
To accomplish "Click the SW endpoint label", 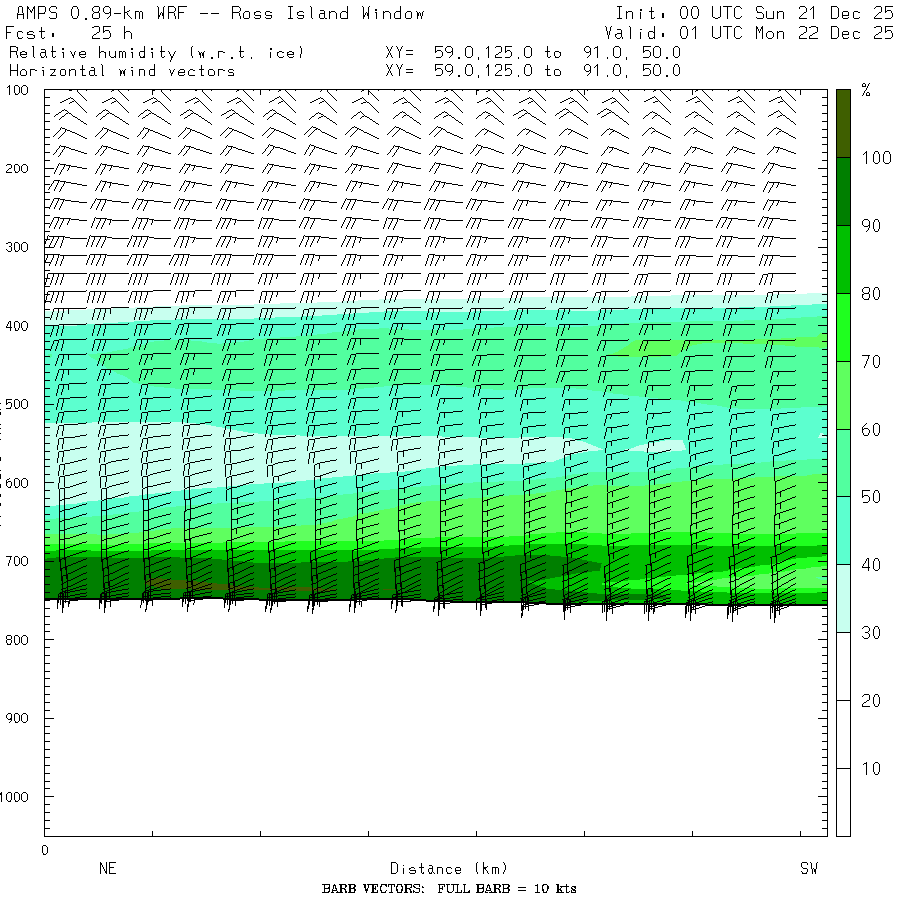I will (809, 868).
